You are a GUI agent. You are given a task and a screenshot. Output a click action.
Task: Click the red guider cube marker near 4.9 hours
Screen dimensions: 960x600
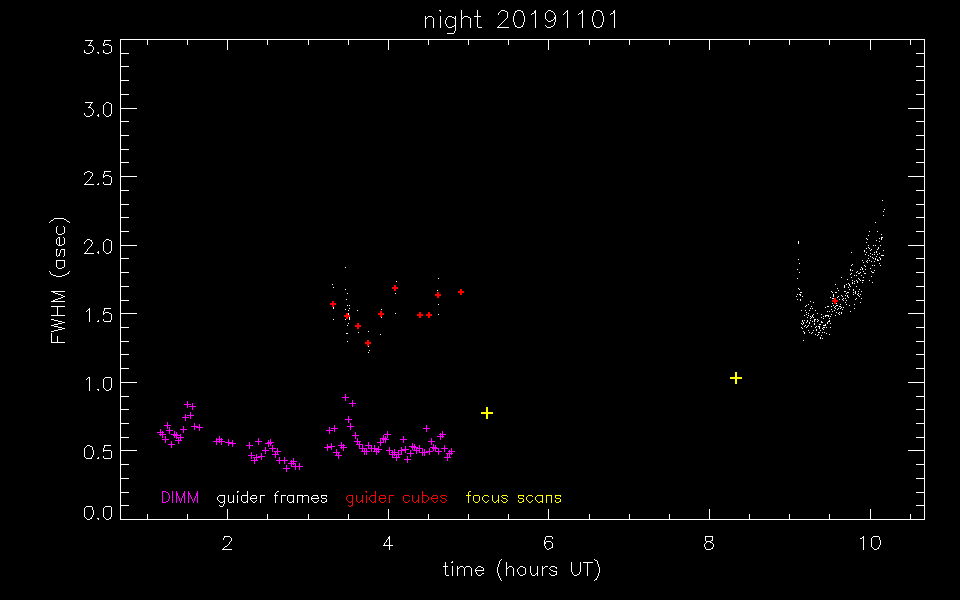point(461,292)
